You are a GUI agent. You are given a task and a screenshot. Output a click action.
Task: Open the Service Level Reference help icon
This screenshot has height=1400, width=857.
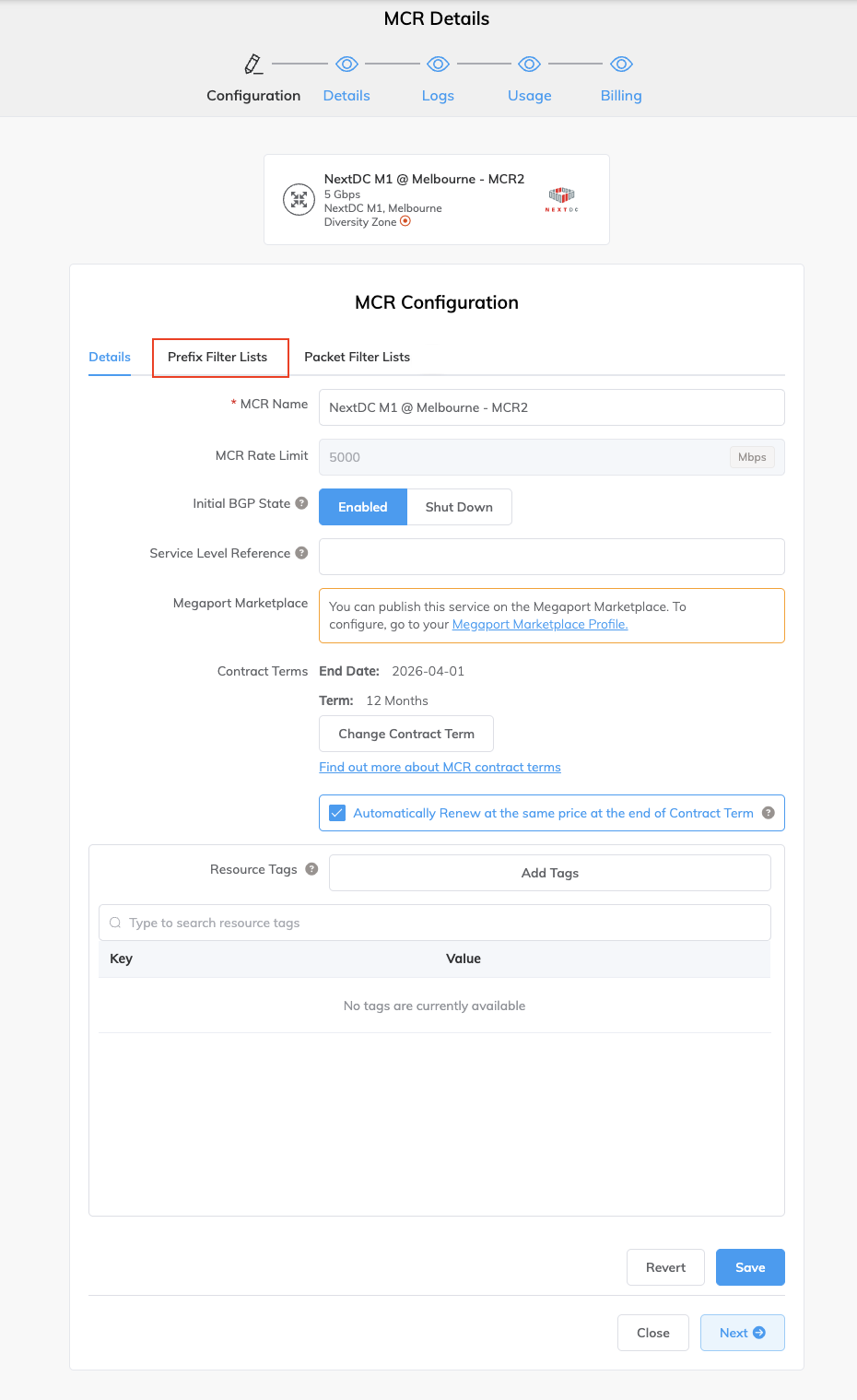tap(301, 552)
